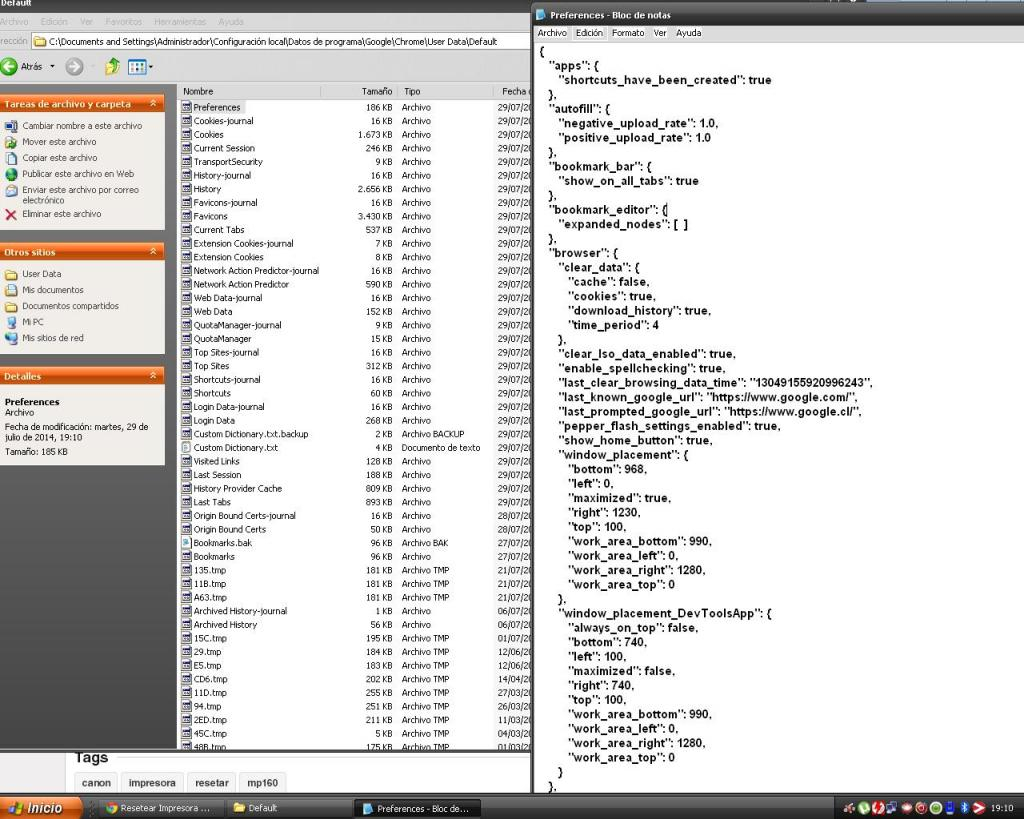Sort files by the Tamaño column header
1024x819 pixels.
pos(376,91)
